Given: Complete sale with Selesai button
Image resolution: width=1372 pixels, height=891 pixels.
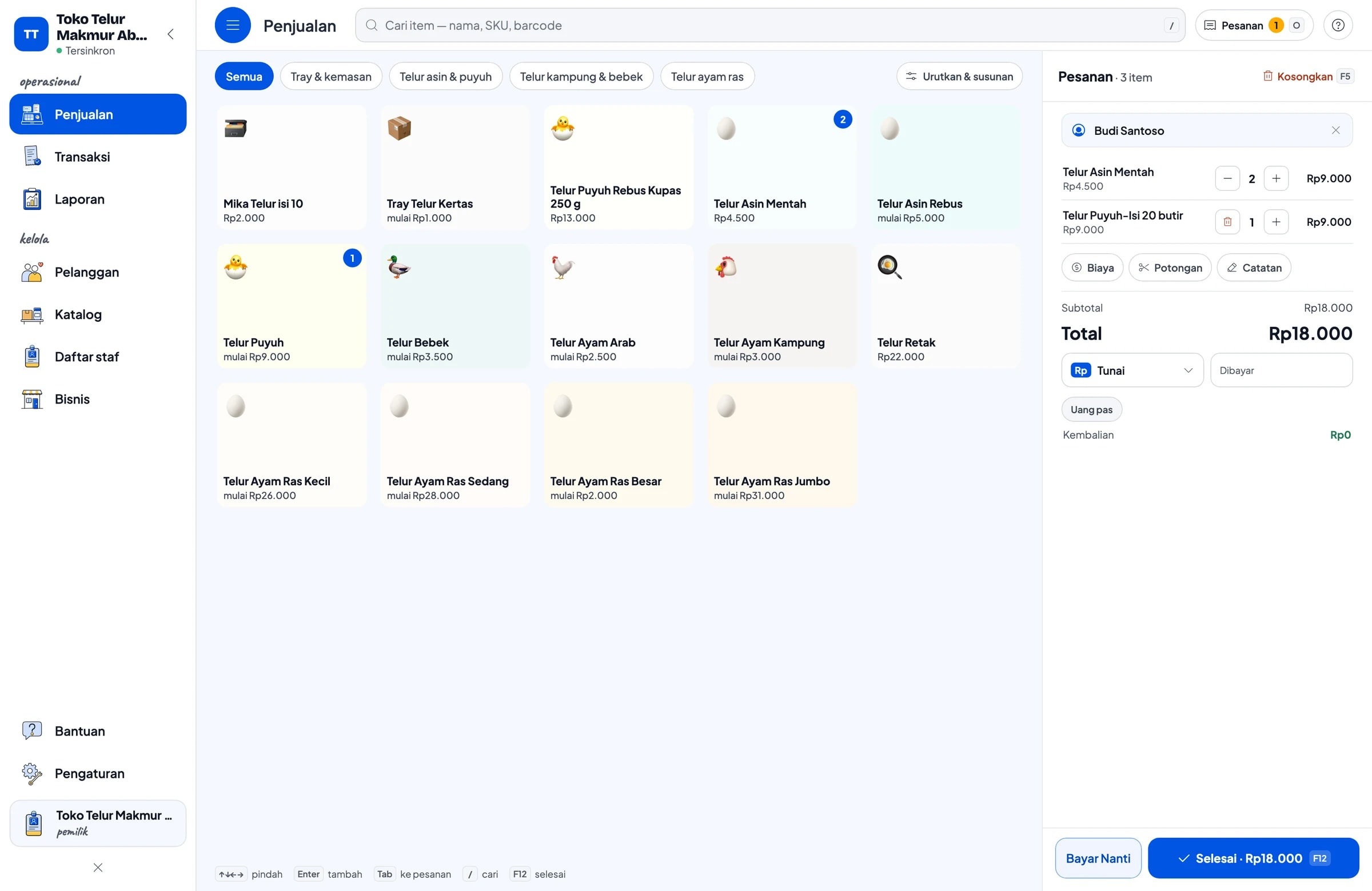Looking at the screenshot, I should (1253, 858).
